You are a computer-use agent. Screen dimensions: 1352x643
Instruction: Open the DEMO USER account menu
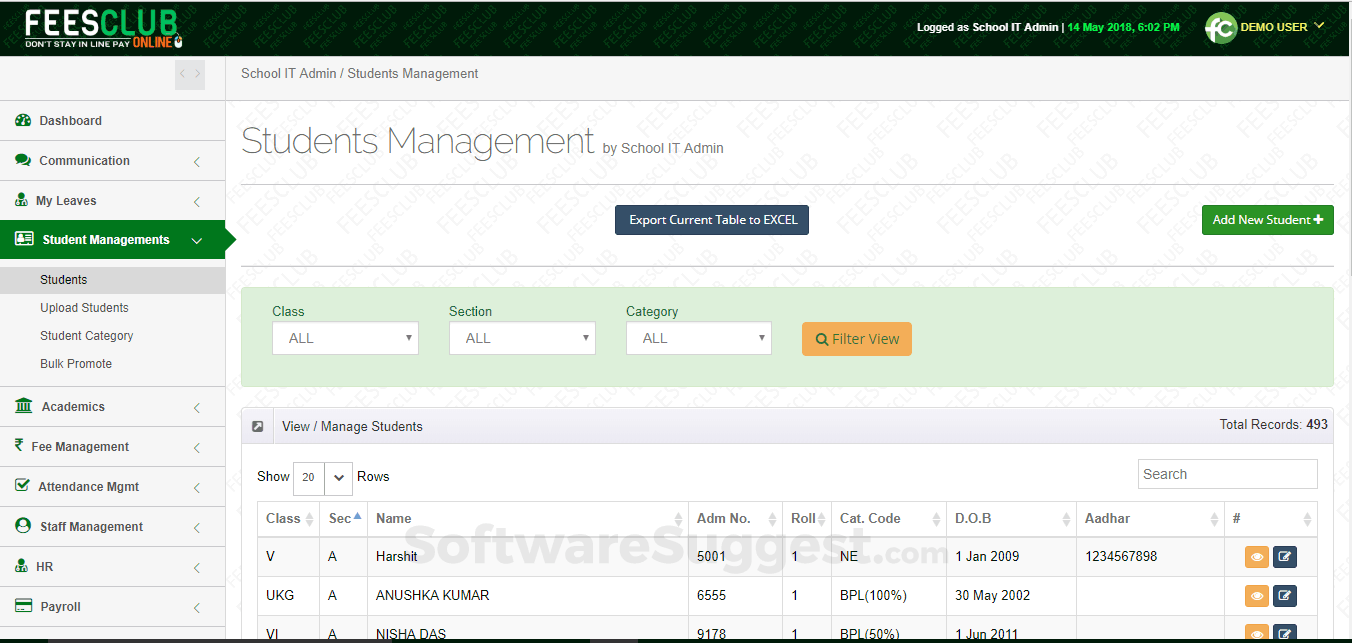pyautogui.click(x=1282, y=27)
